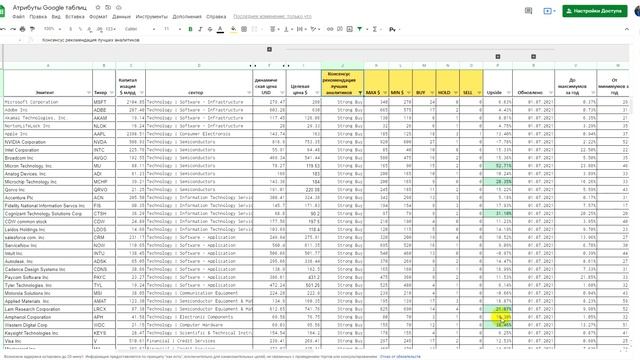The height and width of the screenshot is (360, 640).
Task: Expand the column group above column R
Action: [533, 57]
